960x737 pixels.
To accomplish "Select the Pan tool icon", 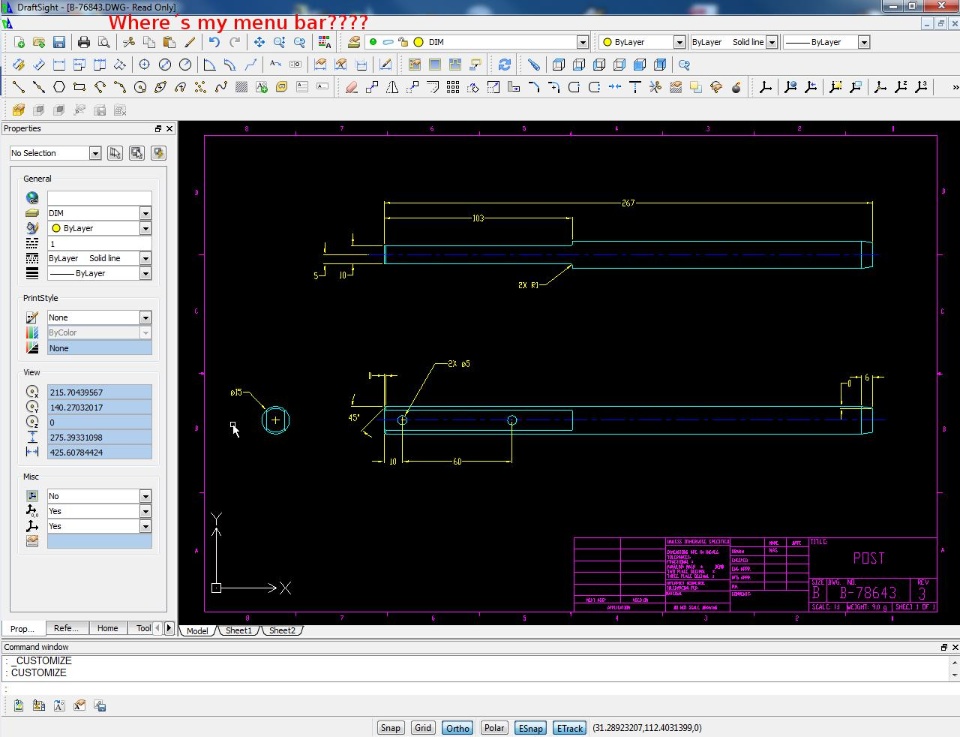I will point(259,42).
